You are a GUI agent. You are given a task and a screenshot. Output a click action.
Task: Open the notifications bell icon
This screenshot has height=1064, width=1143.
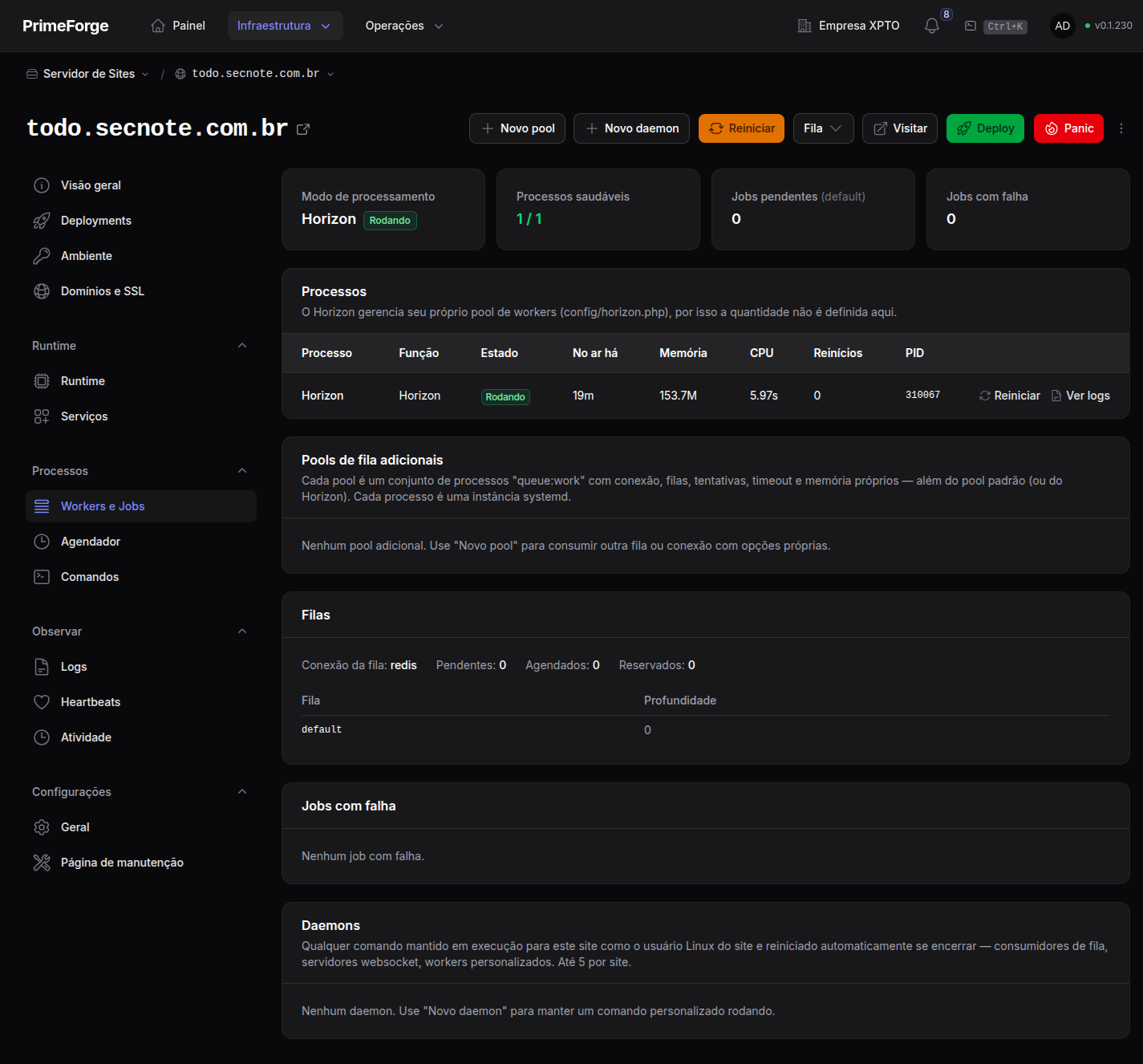pyautogui.click(x=931, y=26)
